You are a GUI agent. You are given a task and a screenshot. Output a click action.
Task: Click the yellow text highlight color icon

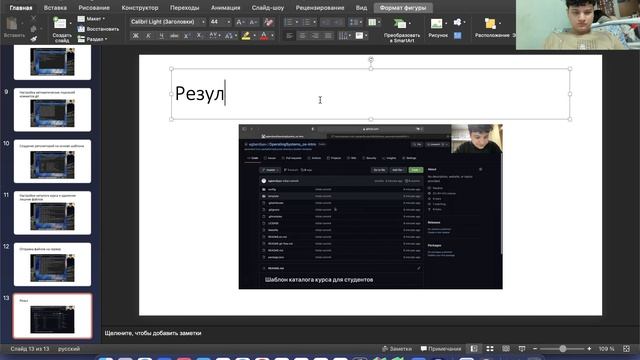(x=246, y=36)
